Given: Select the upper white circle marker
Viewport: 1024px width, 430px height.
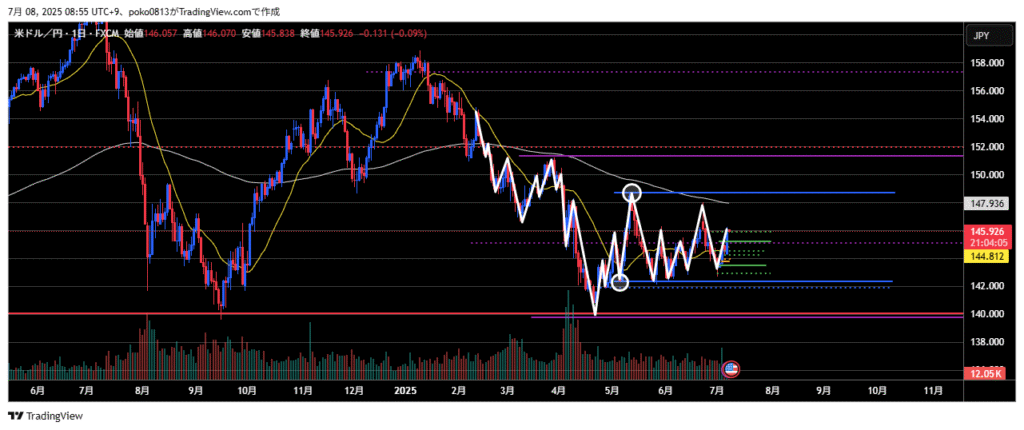Looking at the screenshot, I should click(631, 193).
